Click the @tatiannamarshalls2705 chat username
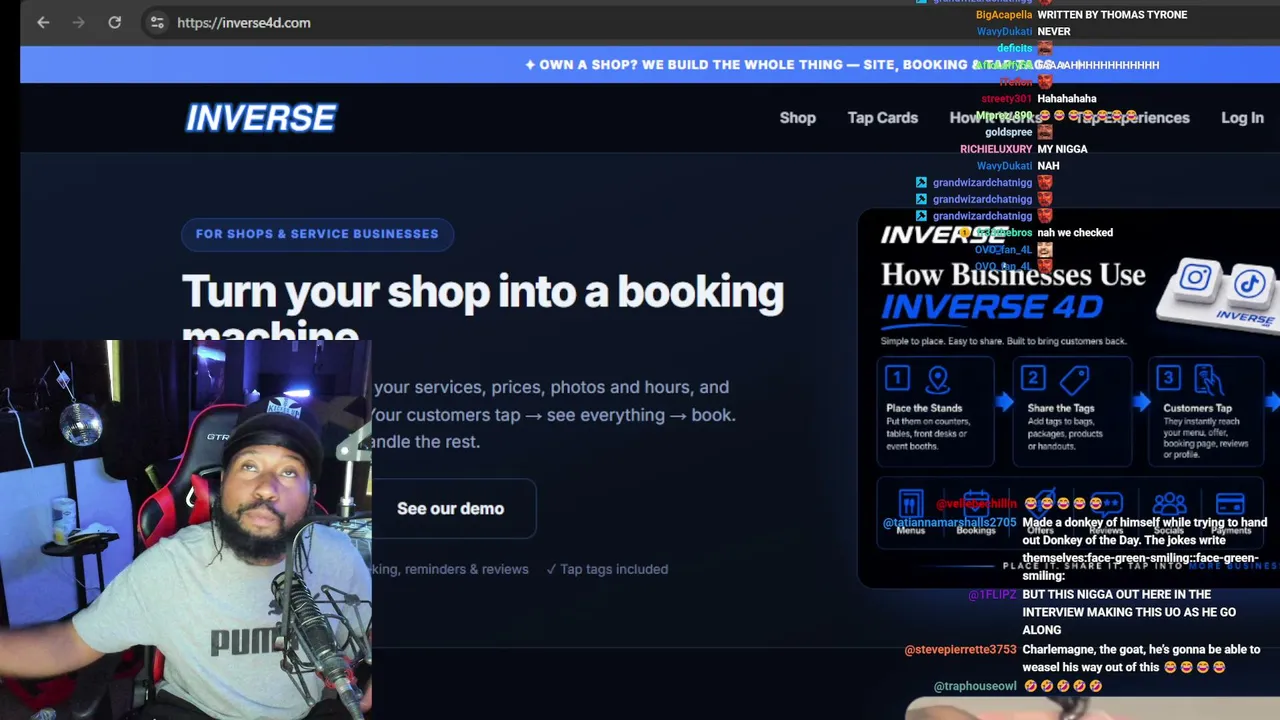1280x720 pixels. pyautogui.click(x=949, y=523)
